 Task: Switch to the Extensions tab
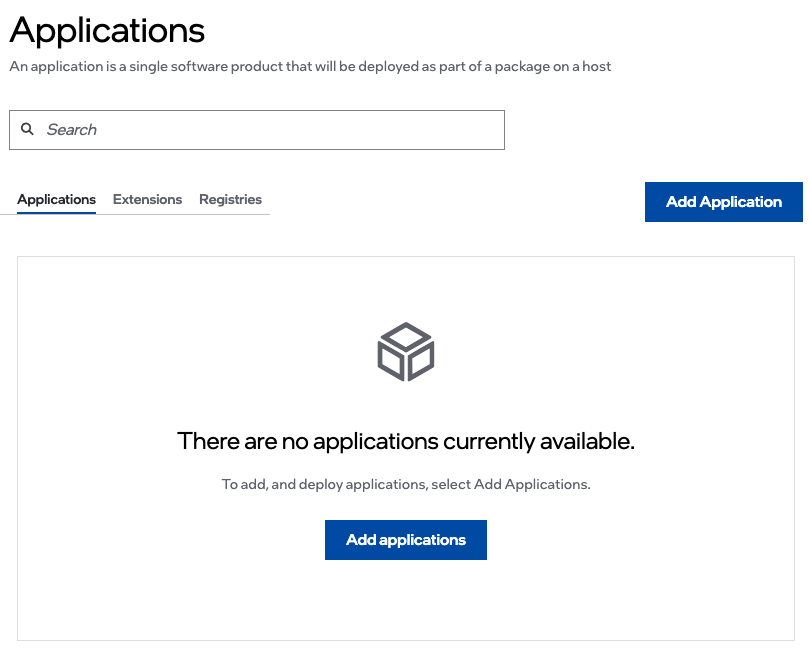point(147,199)
